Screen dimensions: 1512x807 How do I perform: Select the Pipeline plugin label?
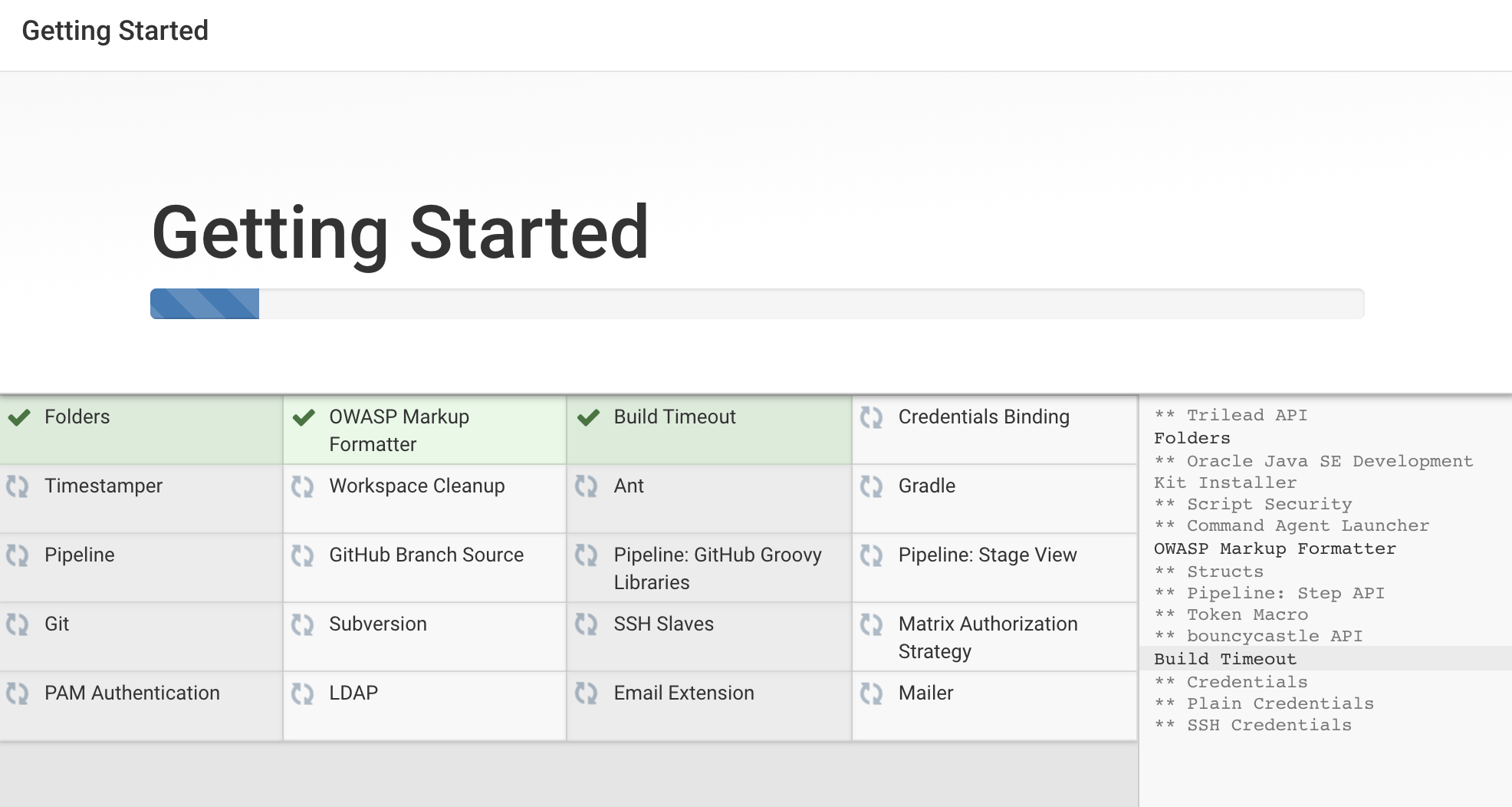click(x=80, y=555)
